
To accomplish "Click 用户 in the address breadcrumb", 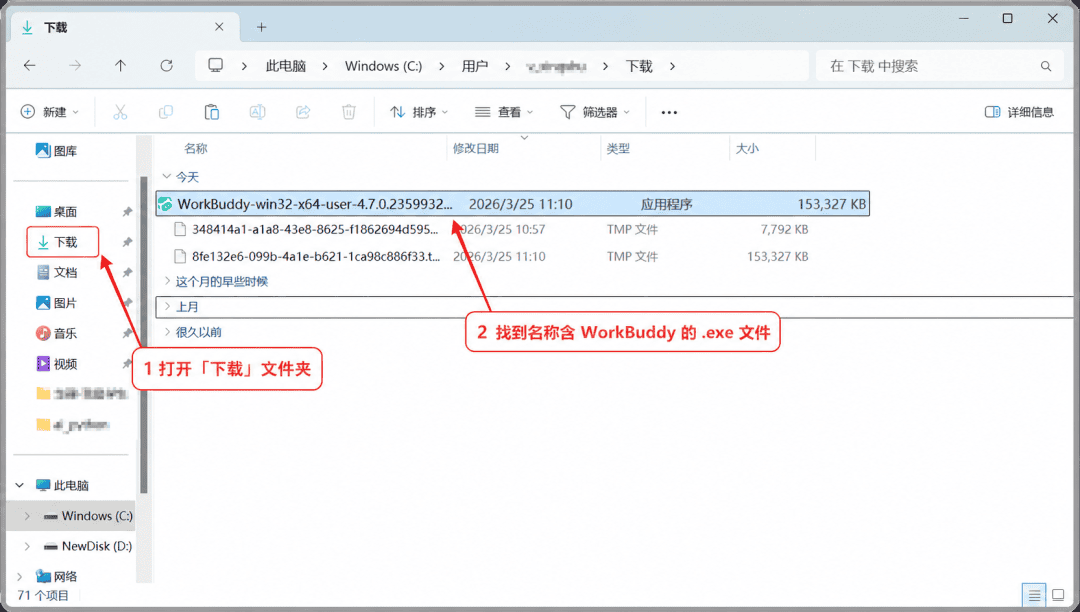I will (x=475, y=66).
